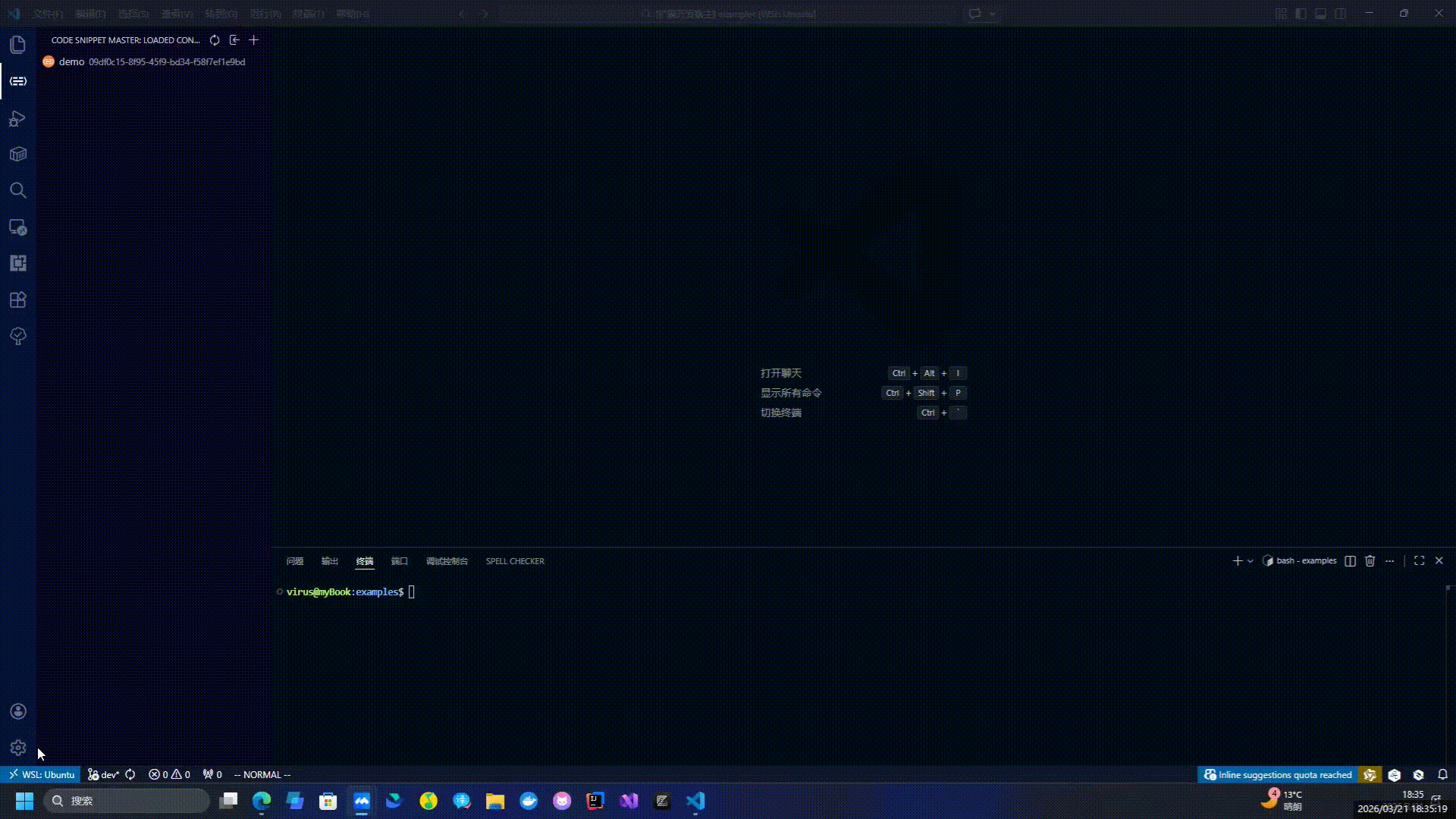
Task: Open the Search view in activity bar
Action: point(18,190)
